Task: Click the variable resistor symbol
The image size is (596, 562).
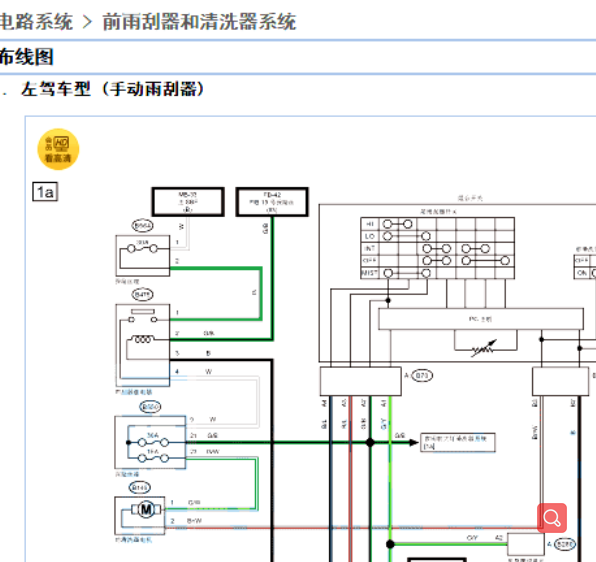Action: click(483, 348)
